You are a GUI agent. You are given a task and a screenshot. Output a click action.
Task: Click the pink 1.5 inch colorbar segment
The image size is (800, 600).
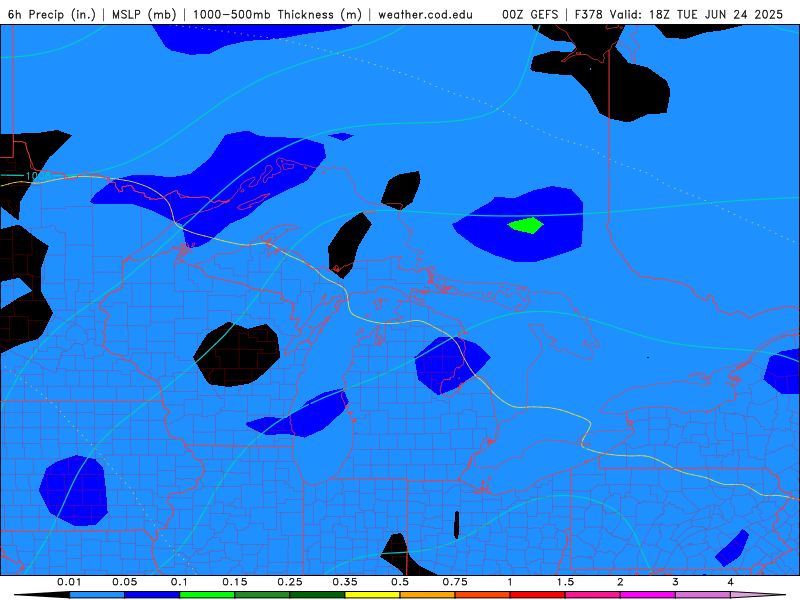(x=593, y=595)
